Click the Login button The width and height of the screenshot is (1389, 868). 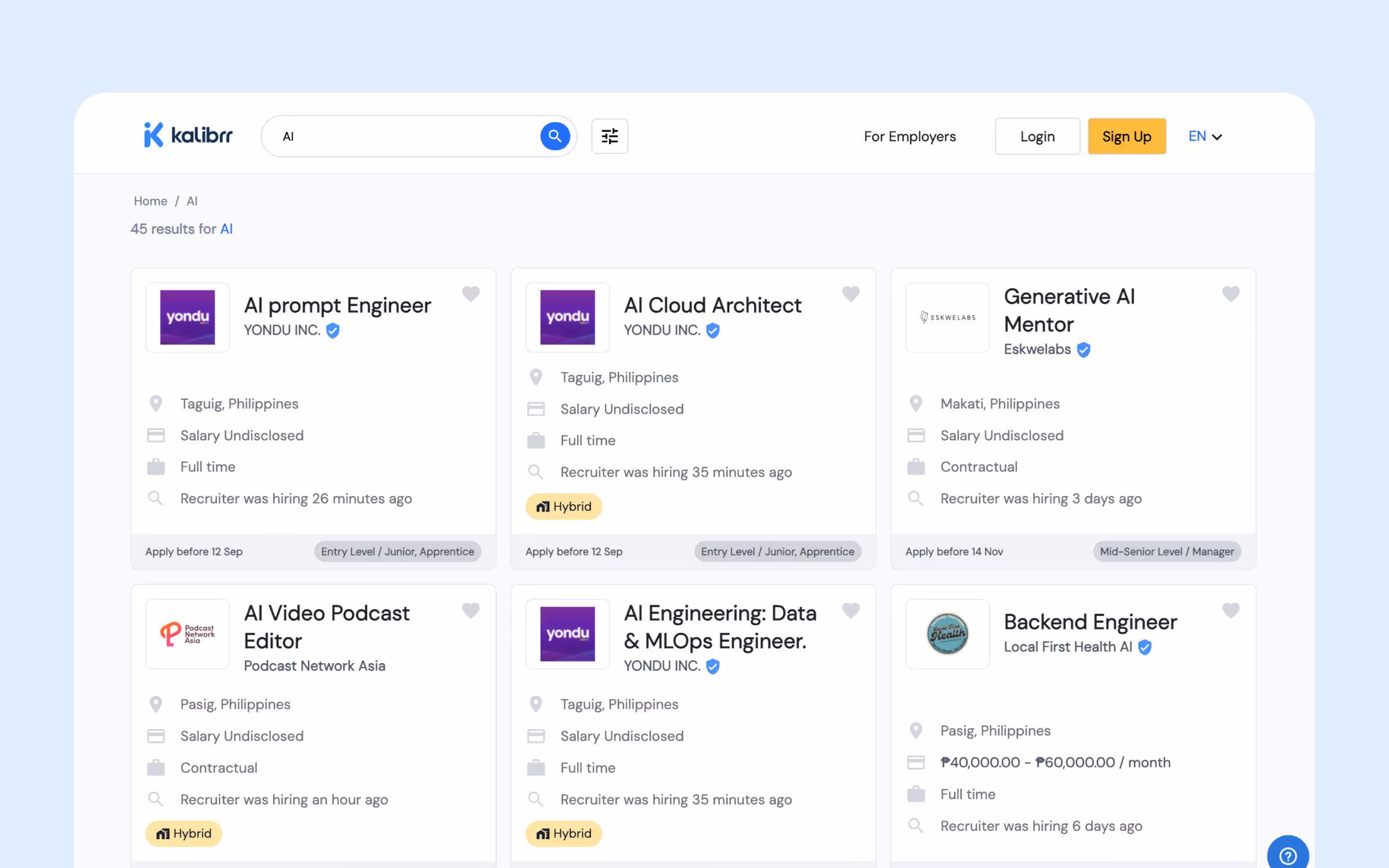coord(1037,136)
